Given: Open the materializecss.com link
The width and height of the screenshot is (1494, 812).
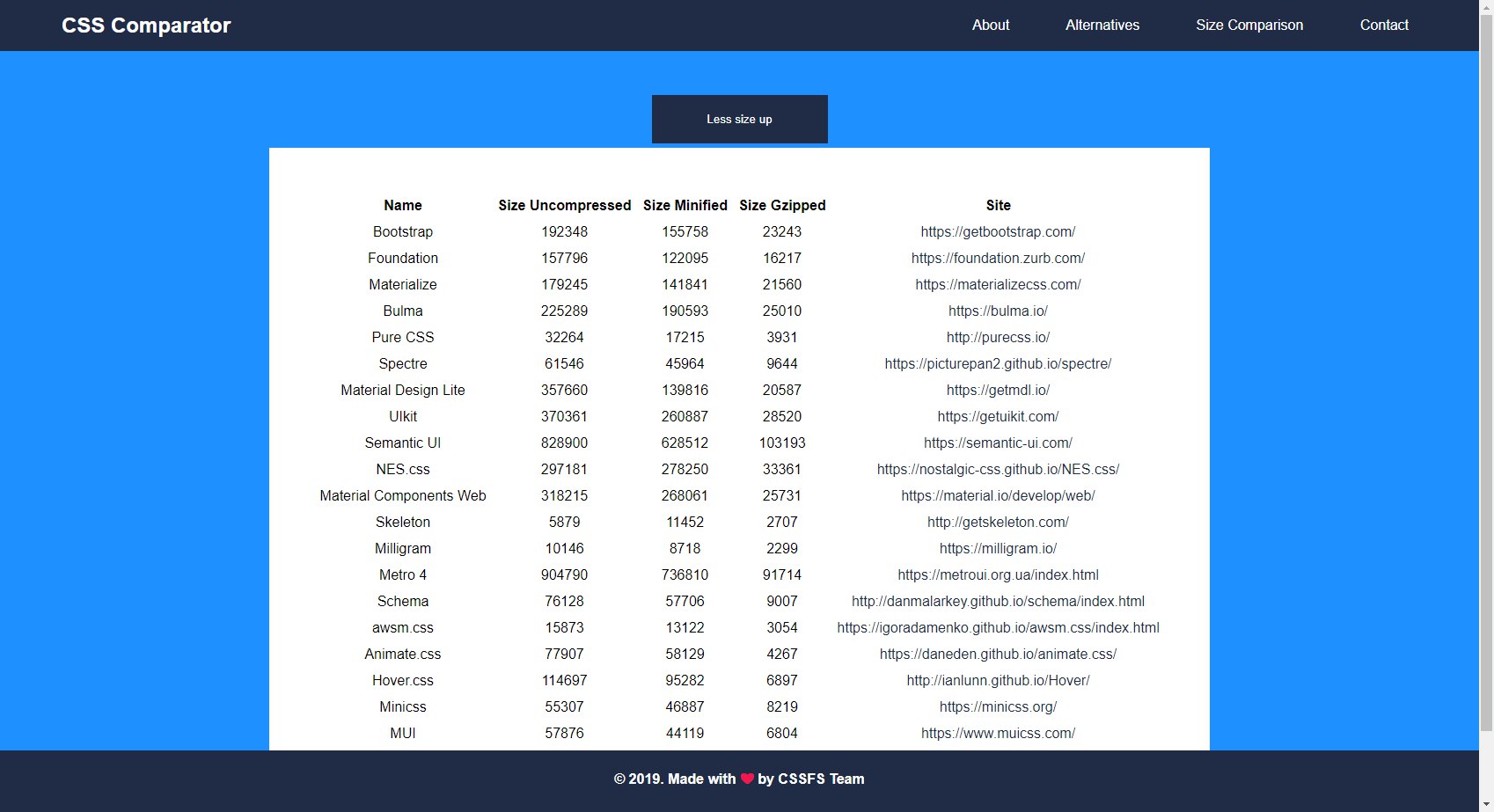Looking at the screenshot, I should (x=998, y=284).
